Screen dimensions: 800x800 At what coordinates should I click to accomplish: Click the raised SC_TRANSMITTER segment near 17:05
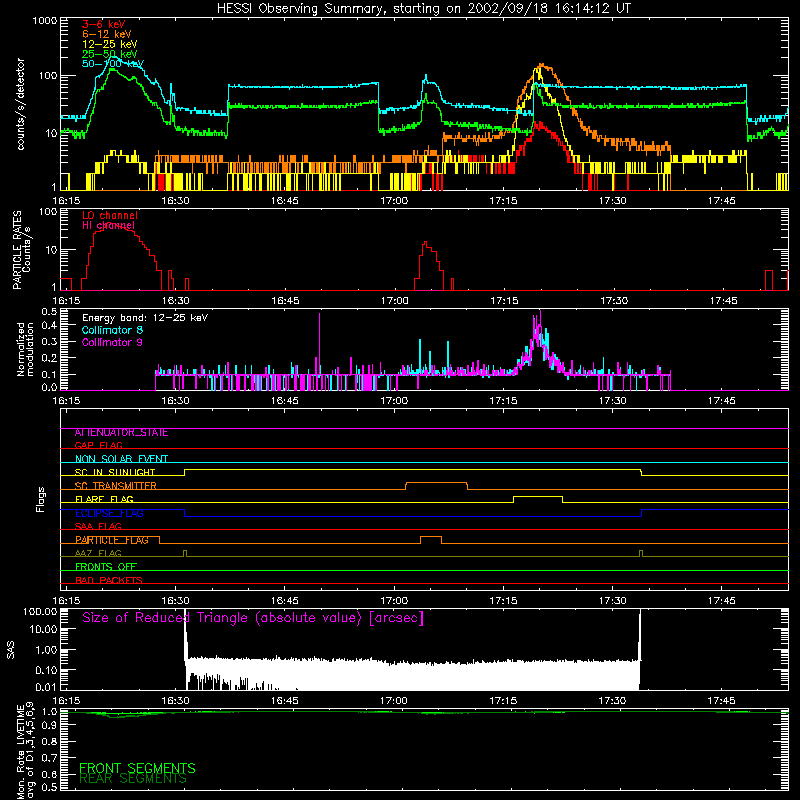[x=436, y=483]
